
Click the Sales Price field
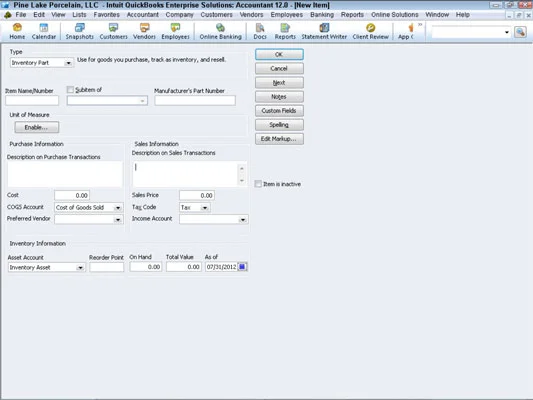pos(197,195)
